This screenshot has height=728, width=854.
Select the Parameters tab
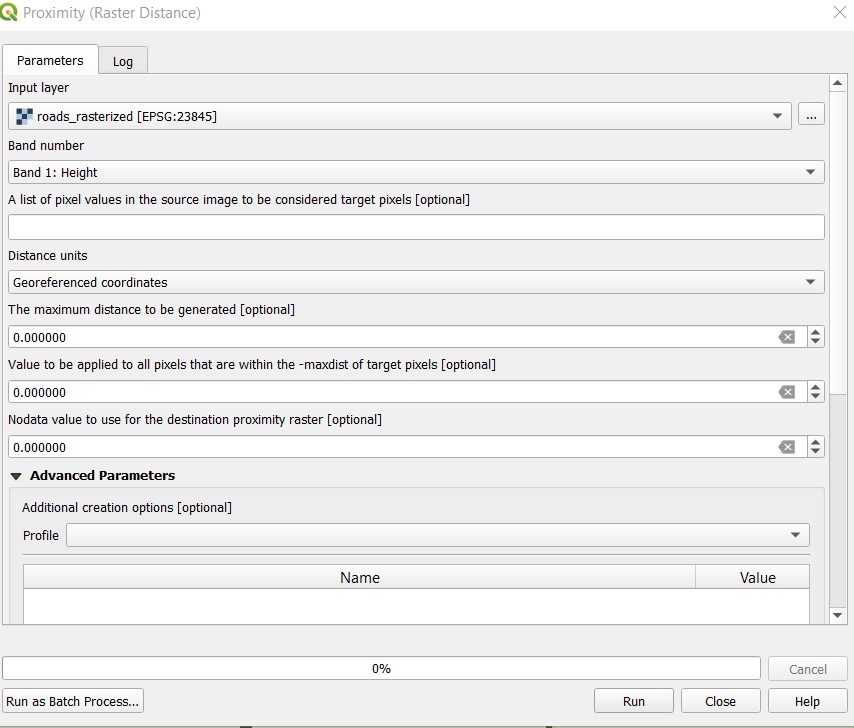[x=50, y=60]
